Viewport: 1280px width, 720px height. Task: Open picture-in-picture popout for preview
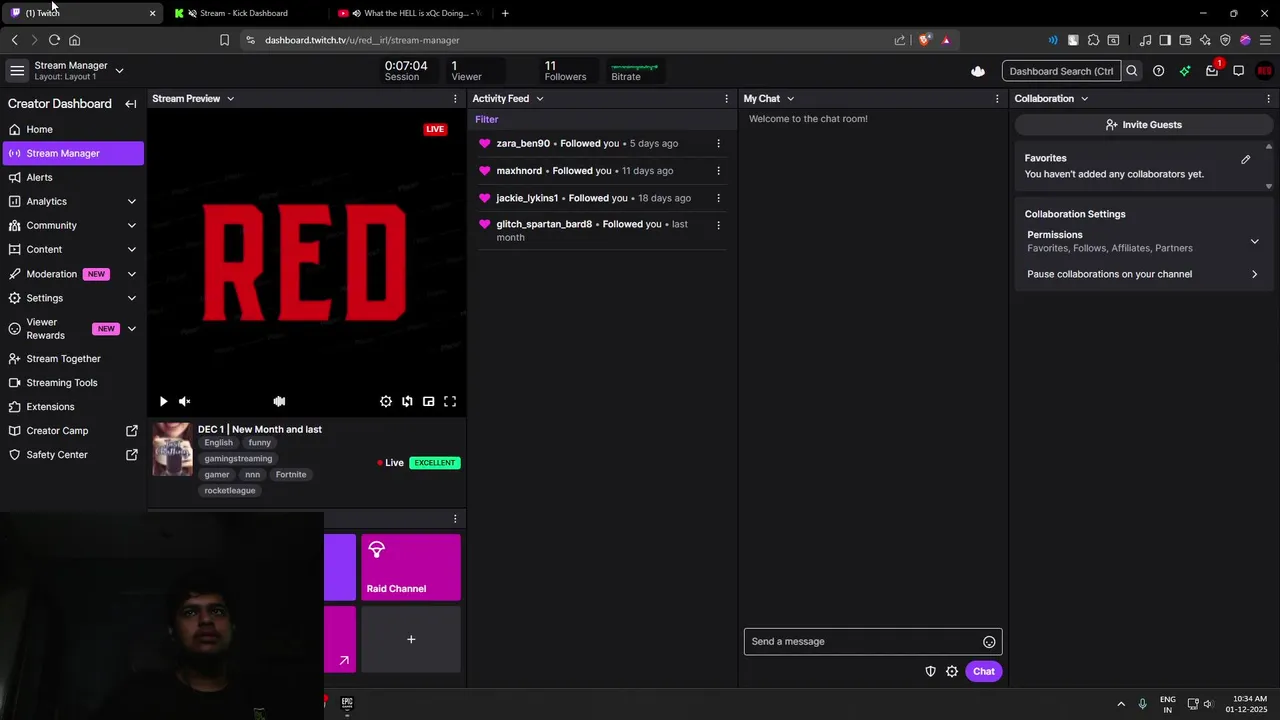(x=429, y=401)
